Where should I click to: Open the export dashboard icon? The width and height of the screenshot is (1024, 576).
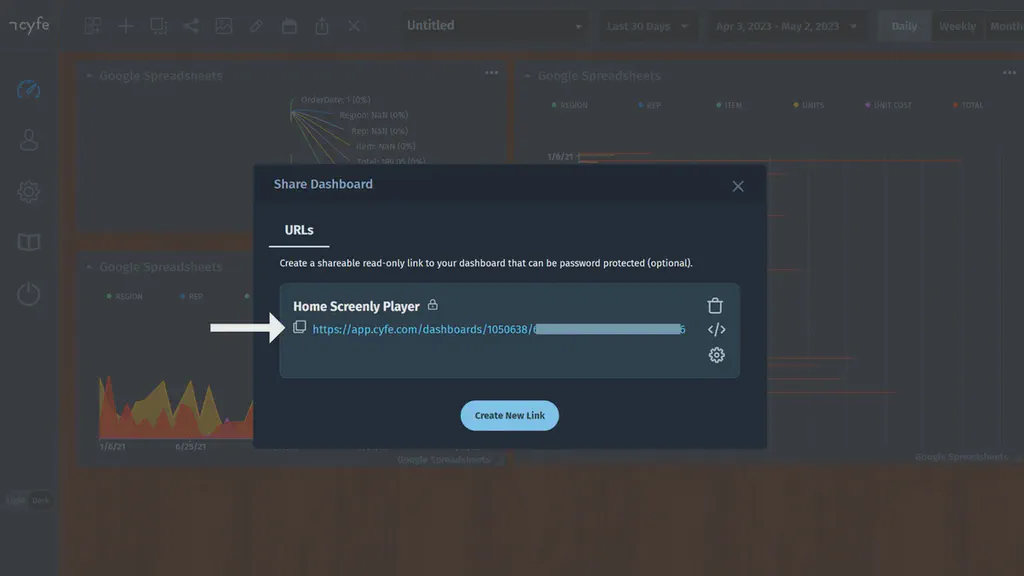click(322, 25)
